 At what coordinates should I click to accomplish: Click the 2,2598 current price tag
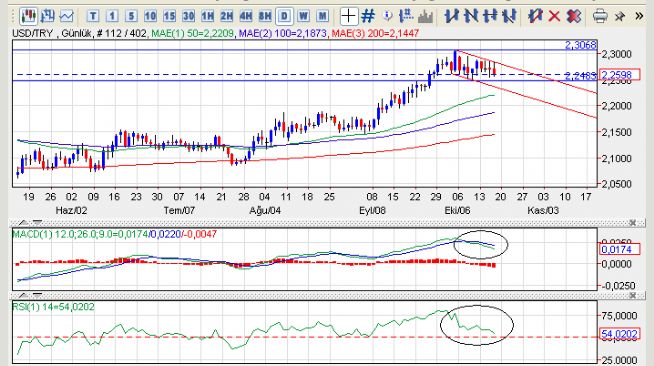tap(619, 75)
